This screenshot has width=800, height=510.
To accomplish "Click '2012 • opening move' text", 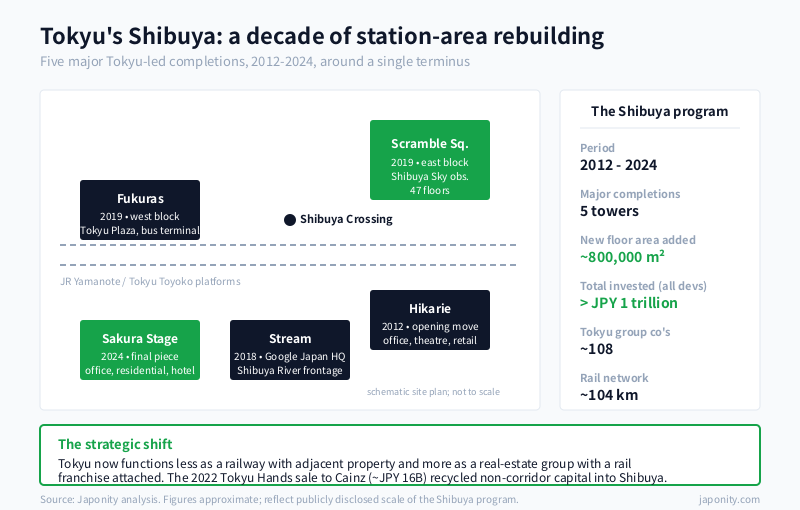I will [x=430, y=326].
